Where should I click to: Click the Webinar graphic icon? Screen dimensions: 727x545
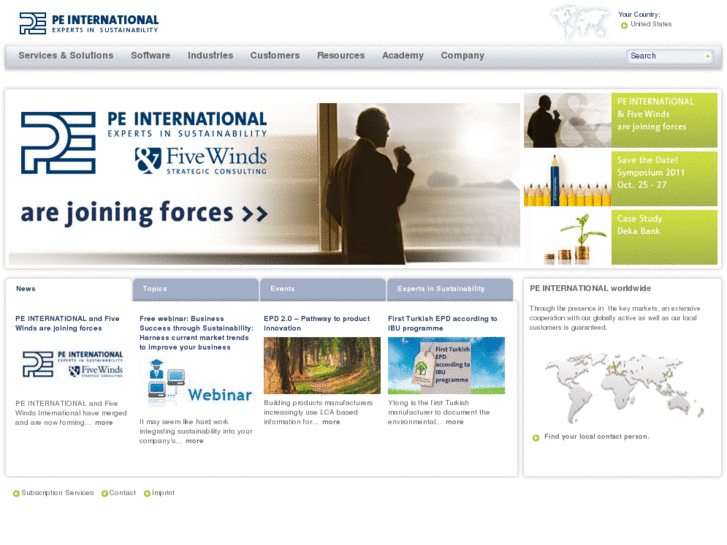pyautogui.click(x=200, y=382)
